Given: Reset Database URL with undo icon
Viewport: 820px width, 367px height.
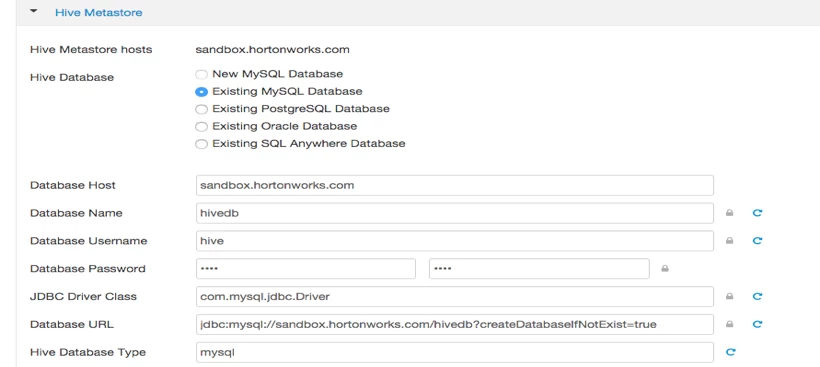Looking at the screenshot, I should coord(757,324).
